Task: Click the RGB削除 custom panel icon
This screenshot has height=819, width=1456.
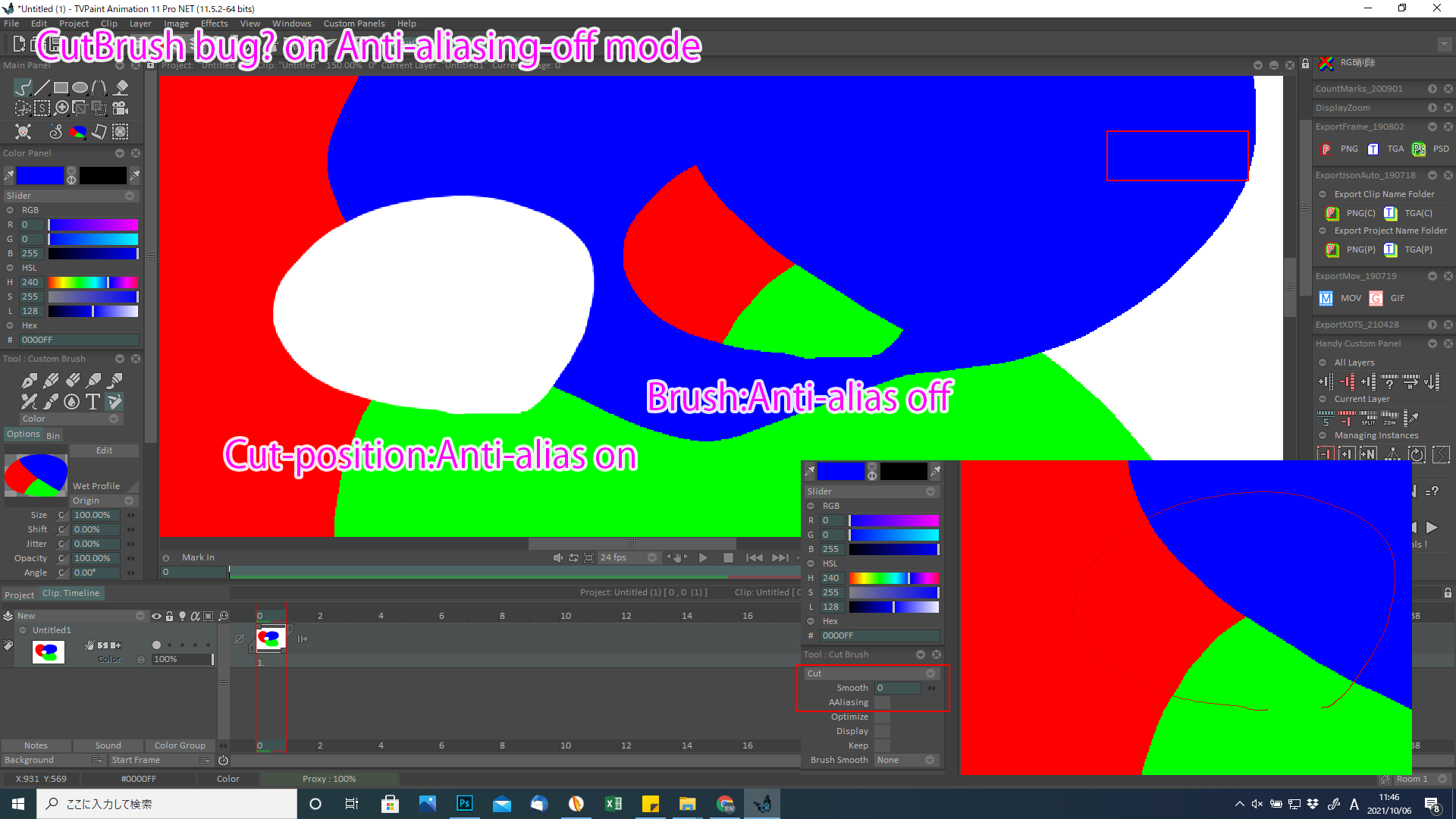Action: pos(1326,63)
